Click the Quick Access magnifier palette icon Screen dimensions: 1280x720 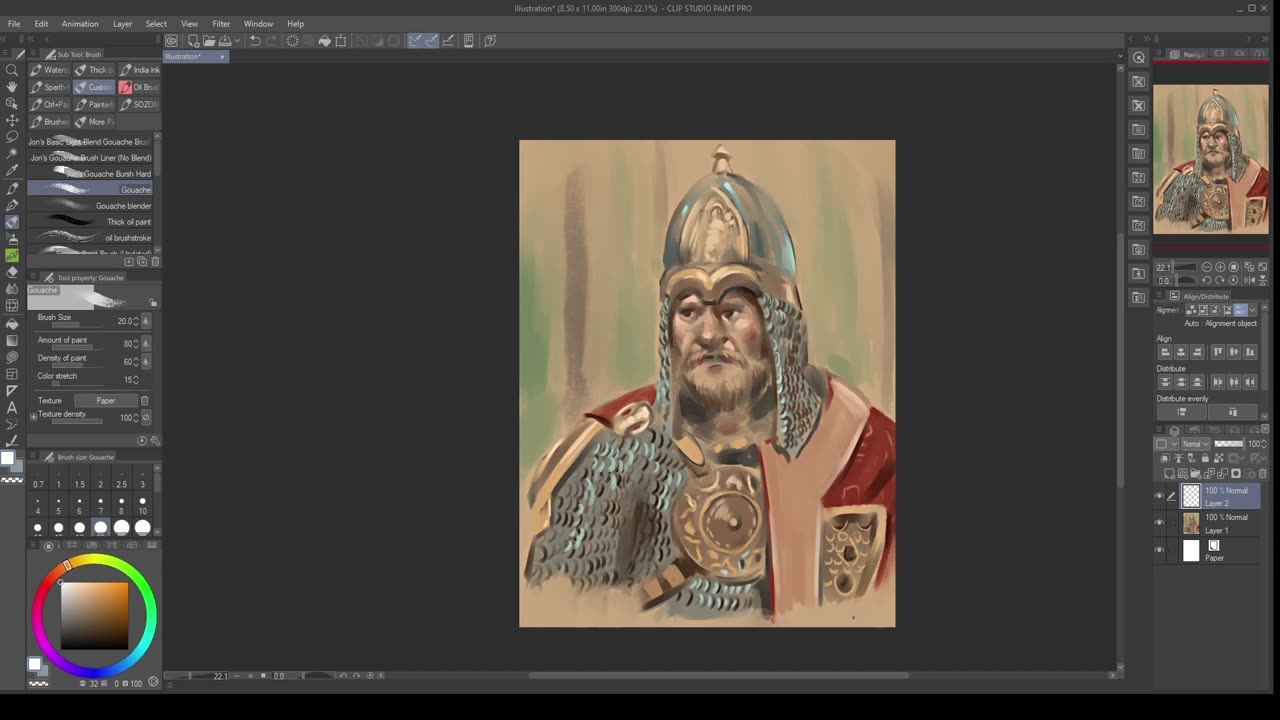pyautogui.click(x=1139, y=57)
